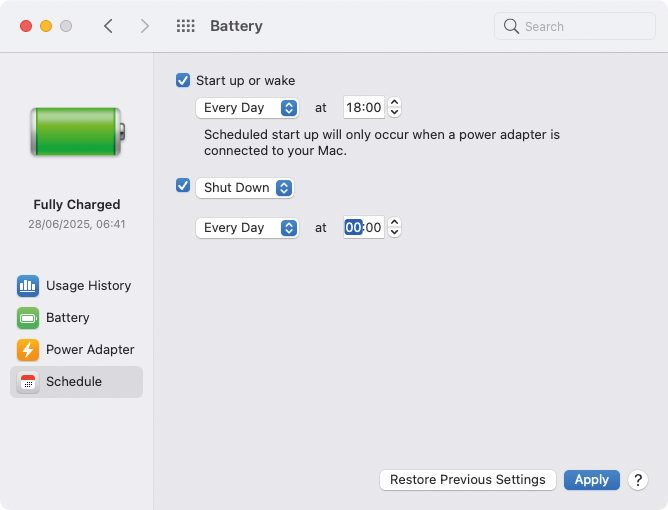Increase the 18:00 wake time stepper
The width and height of the screenshot is (668, 510).
(x=394, y=103)
